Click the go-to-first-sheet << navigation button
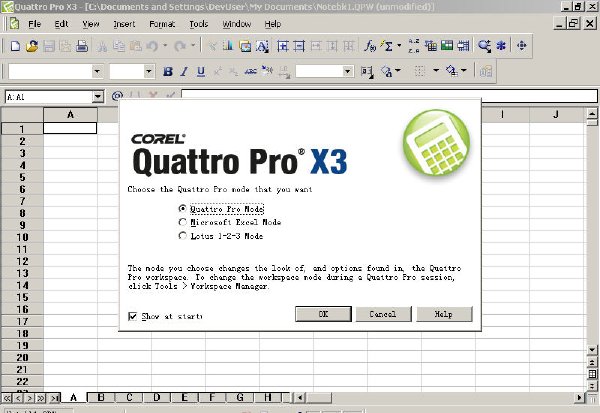Screen dimensions: 600x413 (7, 398)
